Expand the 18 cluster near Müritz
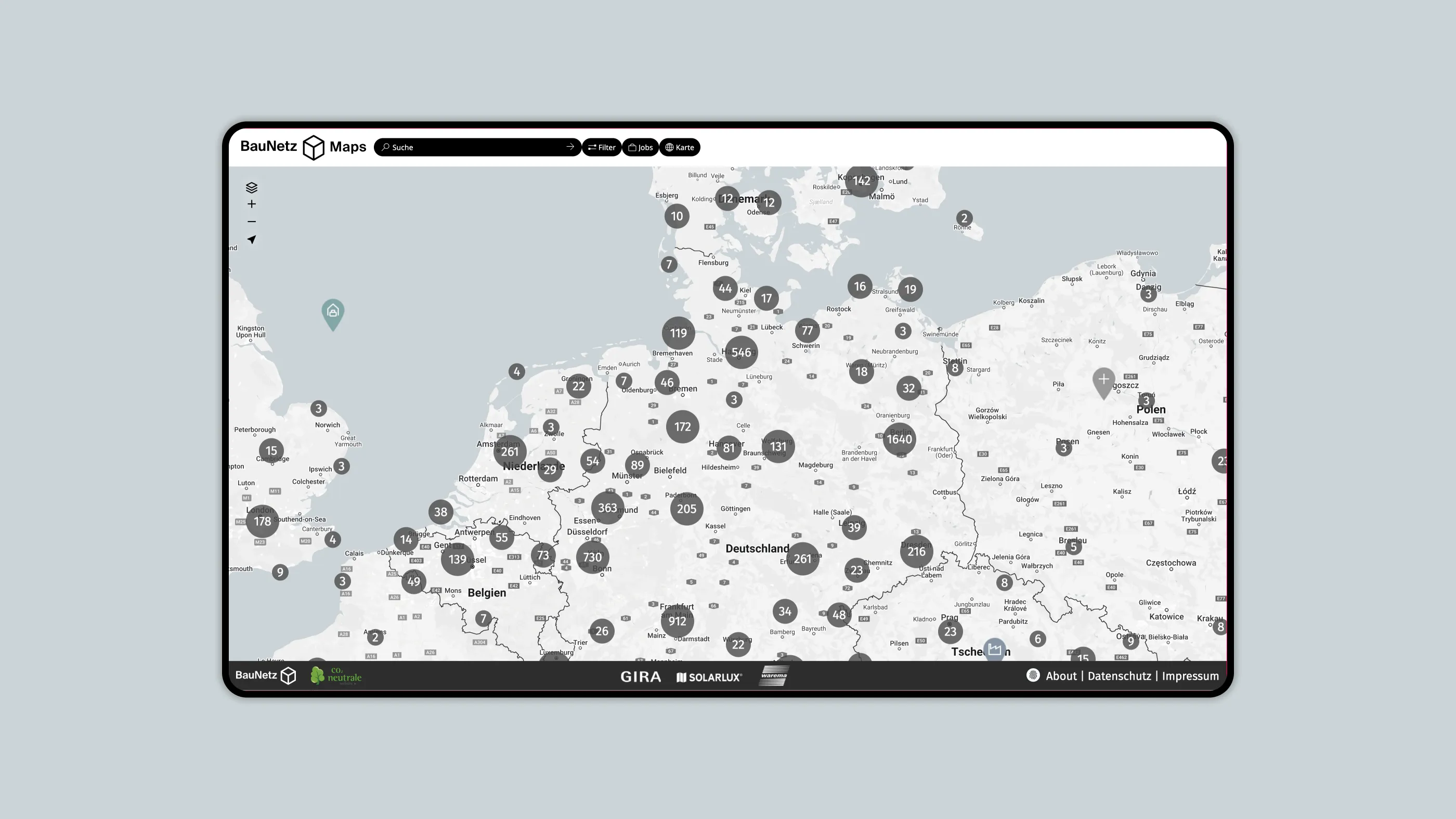The image size is (1456, 819). pos(862,372)
